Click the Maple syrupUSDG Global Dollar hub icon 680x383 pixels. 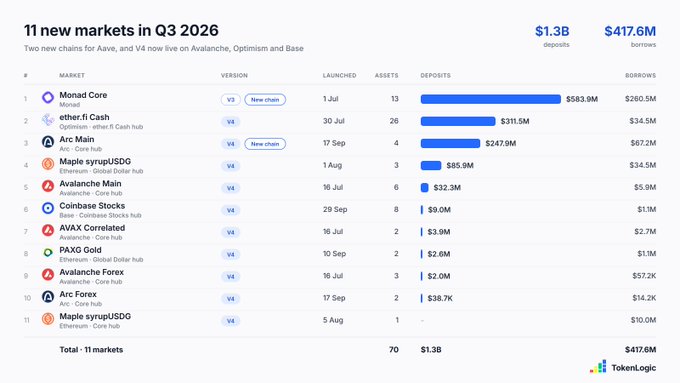pyautogui.click(x=48, y=164)
